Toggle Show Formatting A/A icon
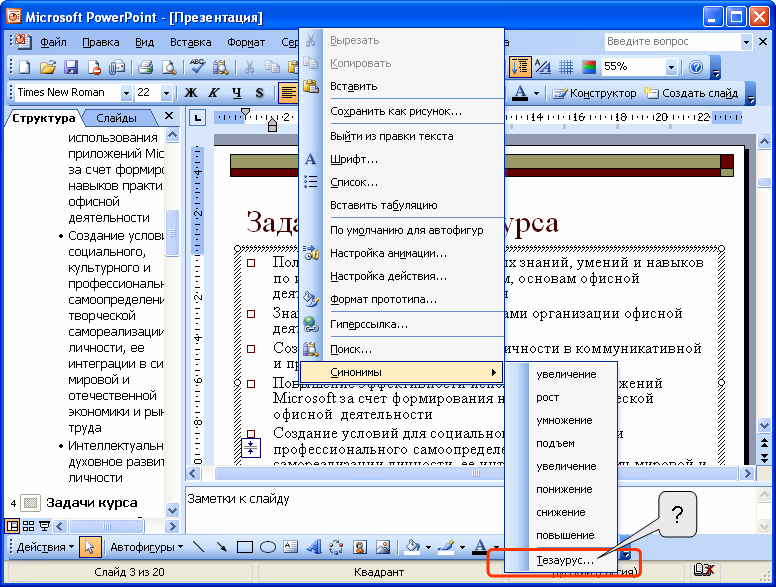The width and height of the screenshot is (776, 587). click(543, 67)
